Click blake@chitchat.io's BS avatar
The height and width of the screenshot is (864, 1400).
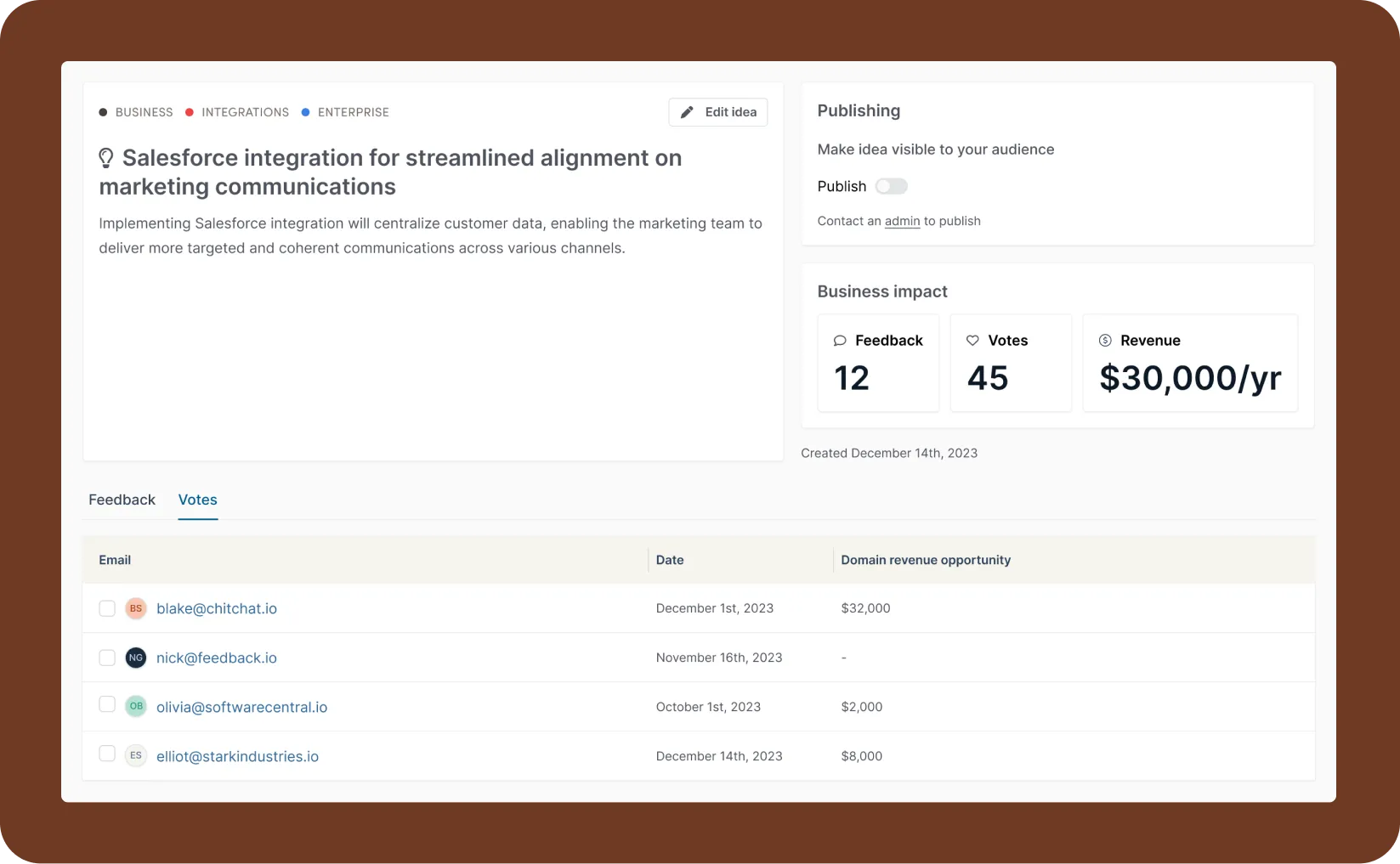135,608
